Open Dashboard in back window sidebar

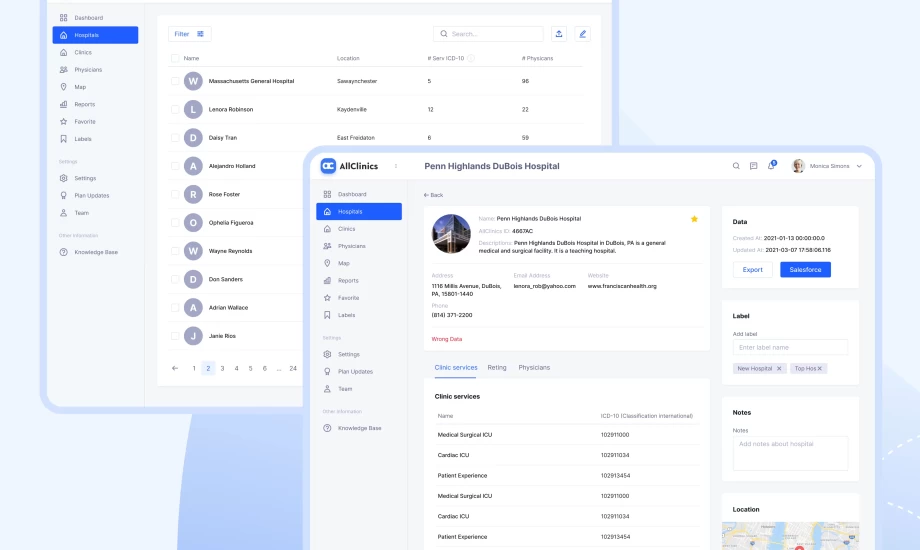tap(95, 18)
